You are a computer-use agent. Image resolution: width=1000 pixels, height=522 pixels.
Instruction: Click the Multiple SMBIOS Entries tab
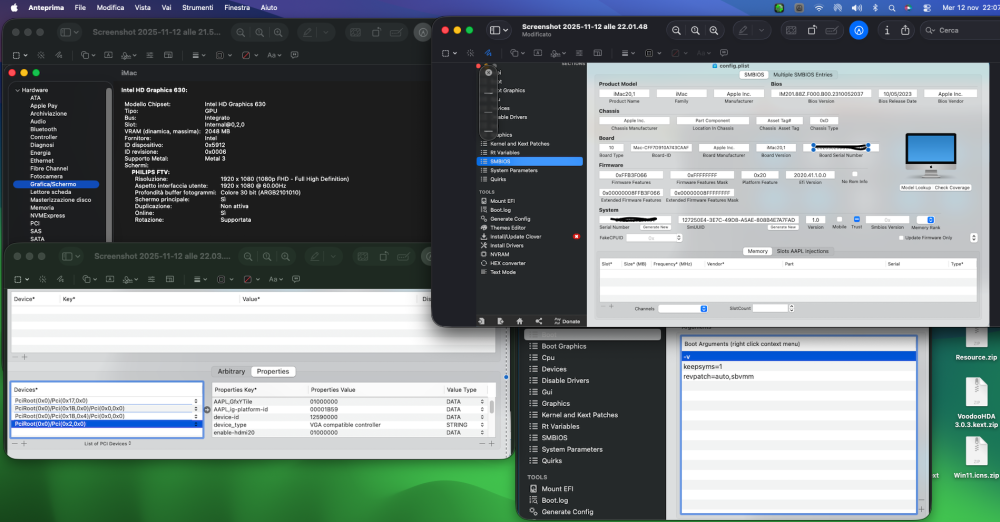pos(802,75)
